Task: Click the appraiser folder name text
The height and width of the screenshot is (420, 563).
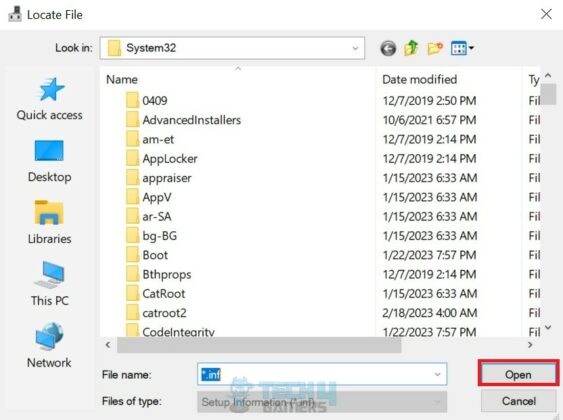Action: (x=167, y=178)
